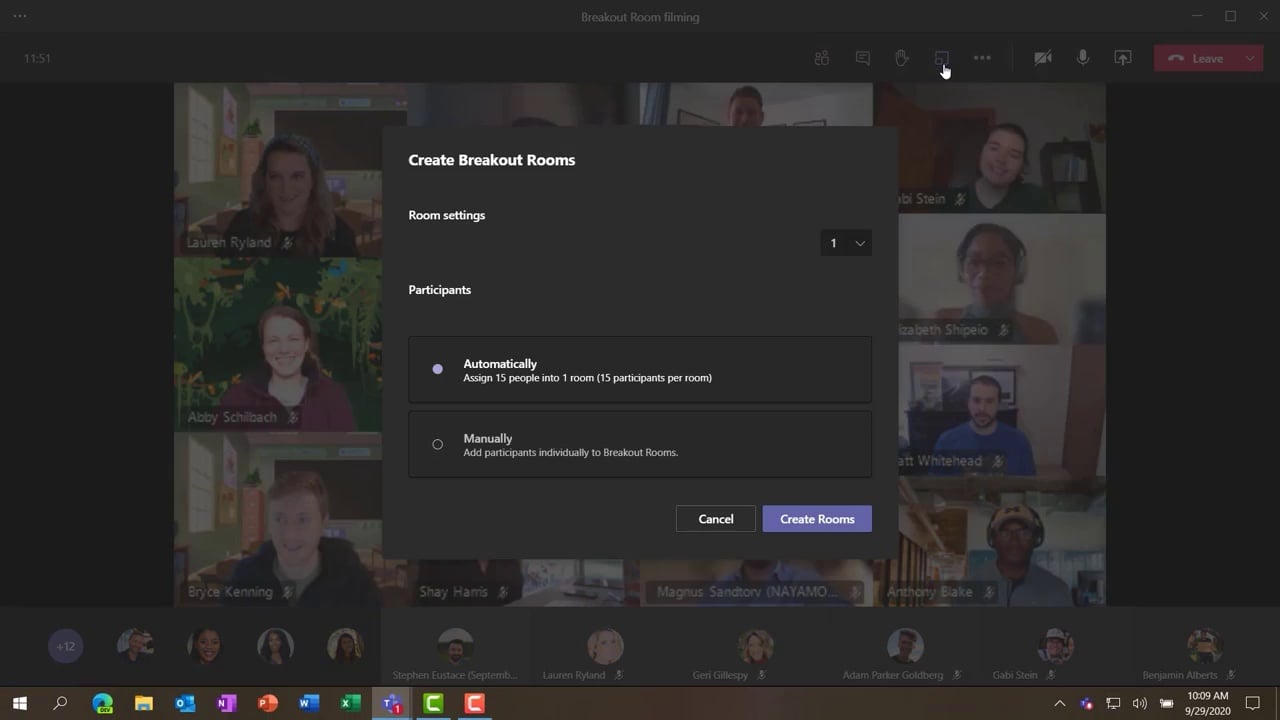
Task: Click the +12 participants overflow avatar
Action: click(66, 646)
